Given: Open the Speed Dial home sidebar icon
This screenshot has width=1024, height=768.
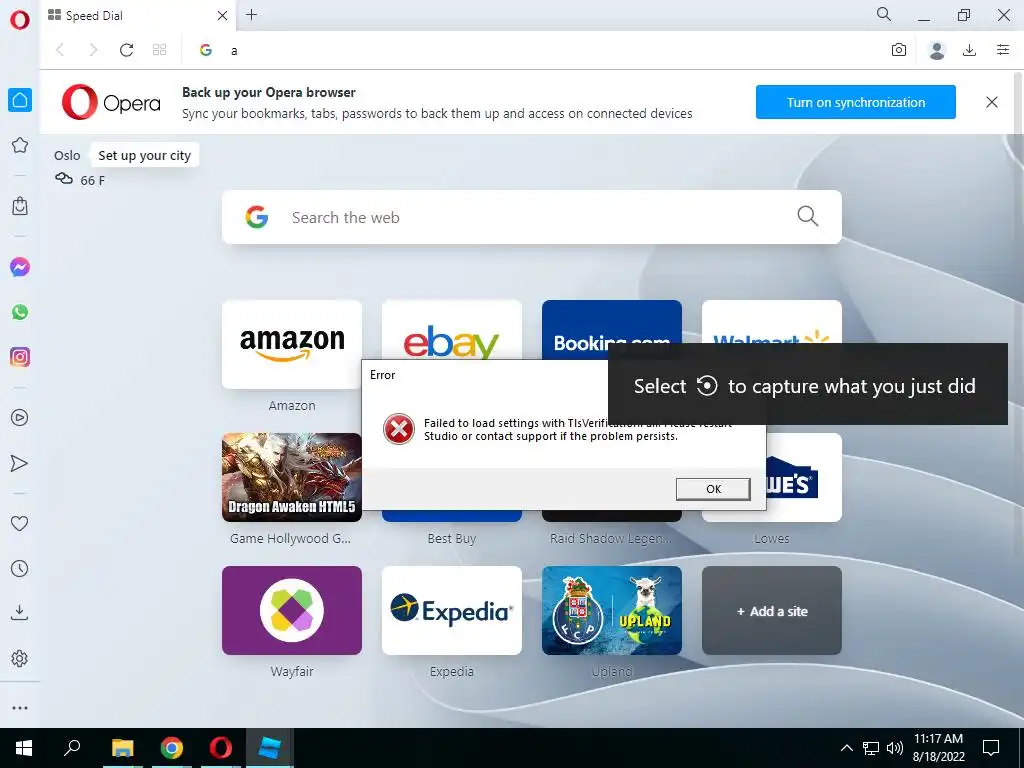Looking at the screenshot, I should (20, 100).
